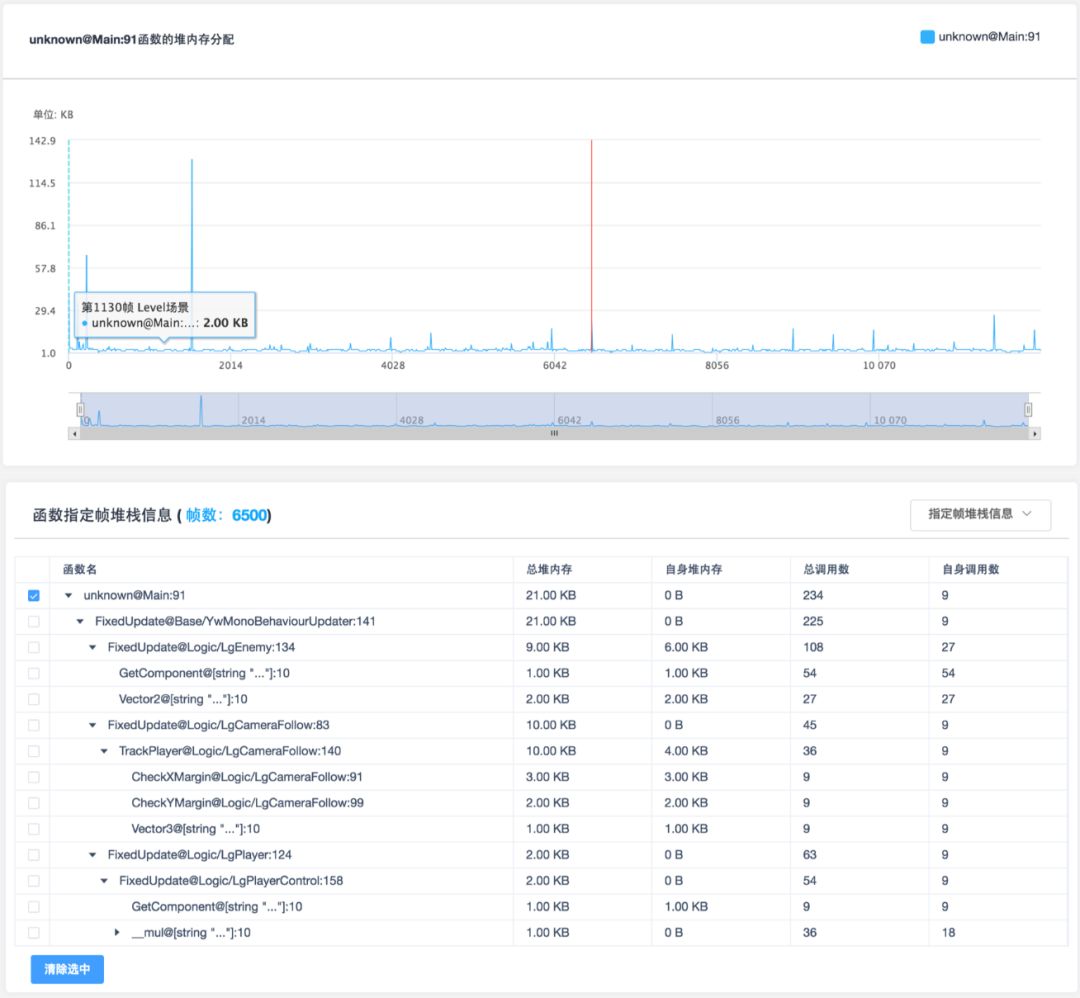Click the 4.00 KB self heap cell
Screen dimensions: 1080x998
(686, 751)
